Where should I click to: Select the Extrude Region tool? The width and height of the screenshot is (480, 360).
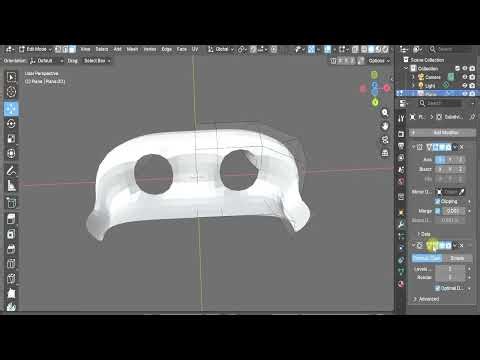click(x=11, y=219)
